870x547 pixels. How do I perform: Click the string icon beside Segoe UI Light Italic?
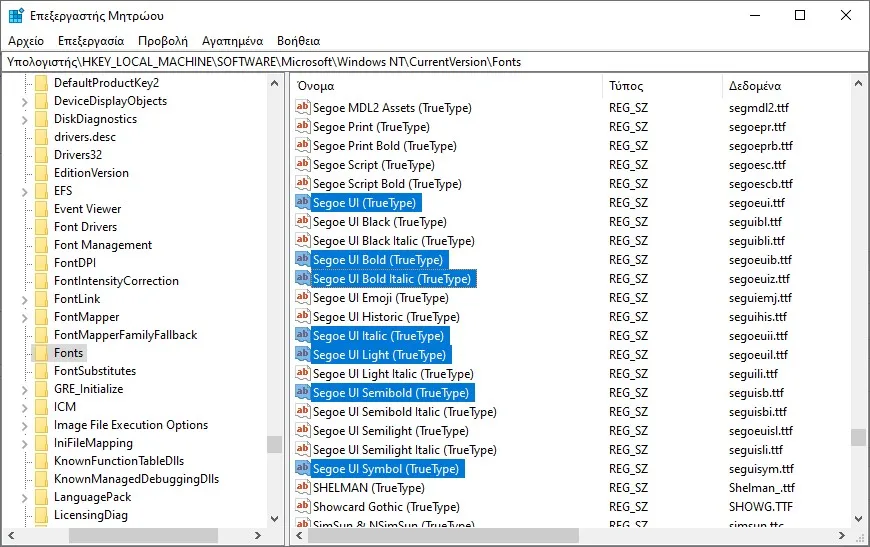302,373
